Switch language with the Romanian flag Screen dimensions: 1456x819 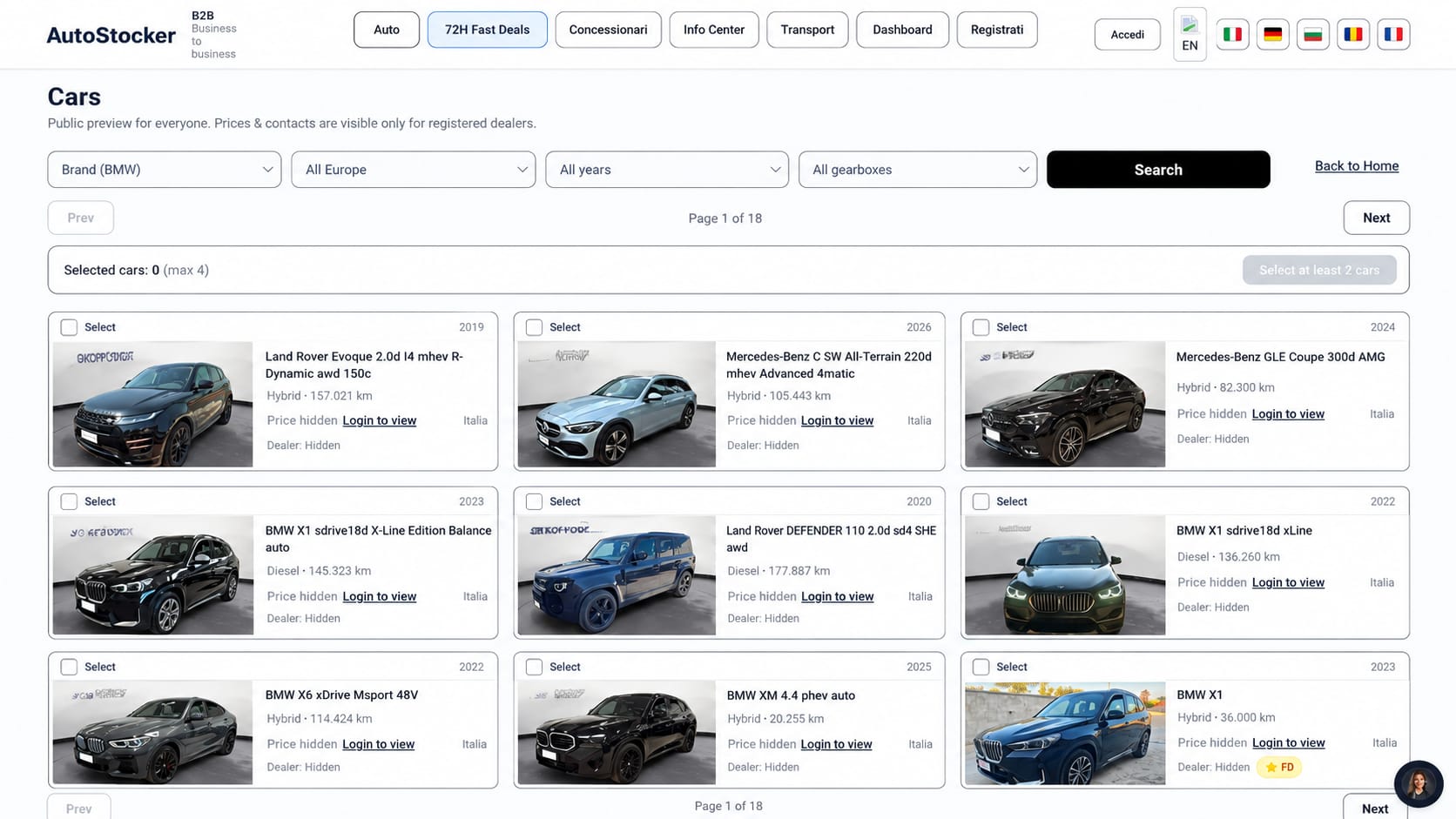click(x=1353, y=34)
